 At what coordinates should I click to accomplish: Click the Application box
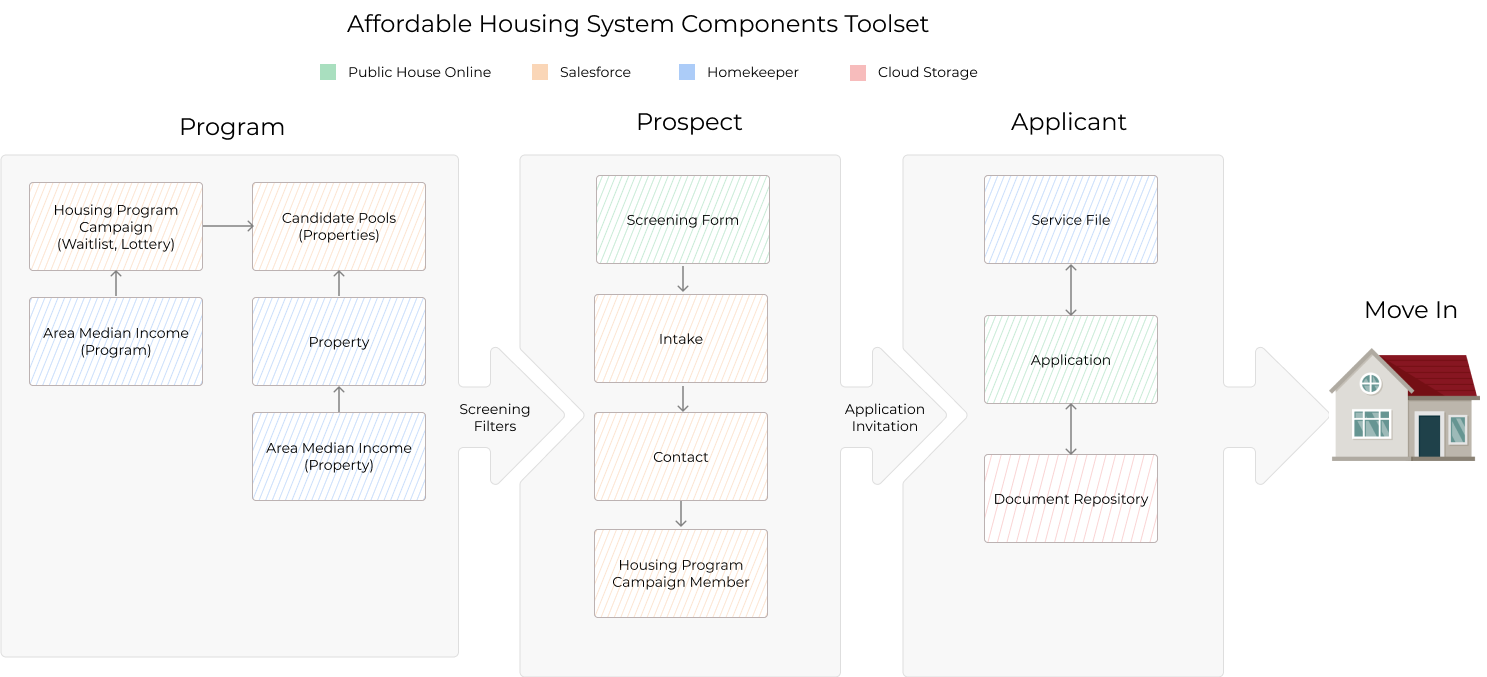pos(1071,360)
